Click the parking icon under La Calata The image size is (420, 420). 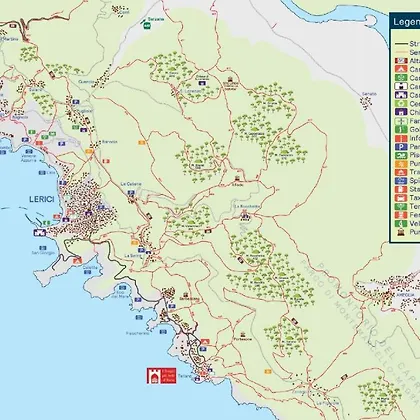[x=131, y=193]
